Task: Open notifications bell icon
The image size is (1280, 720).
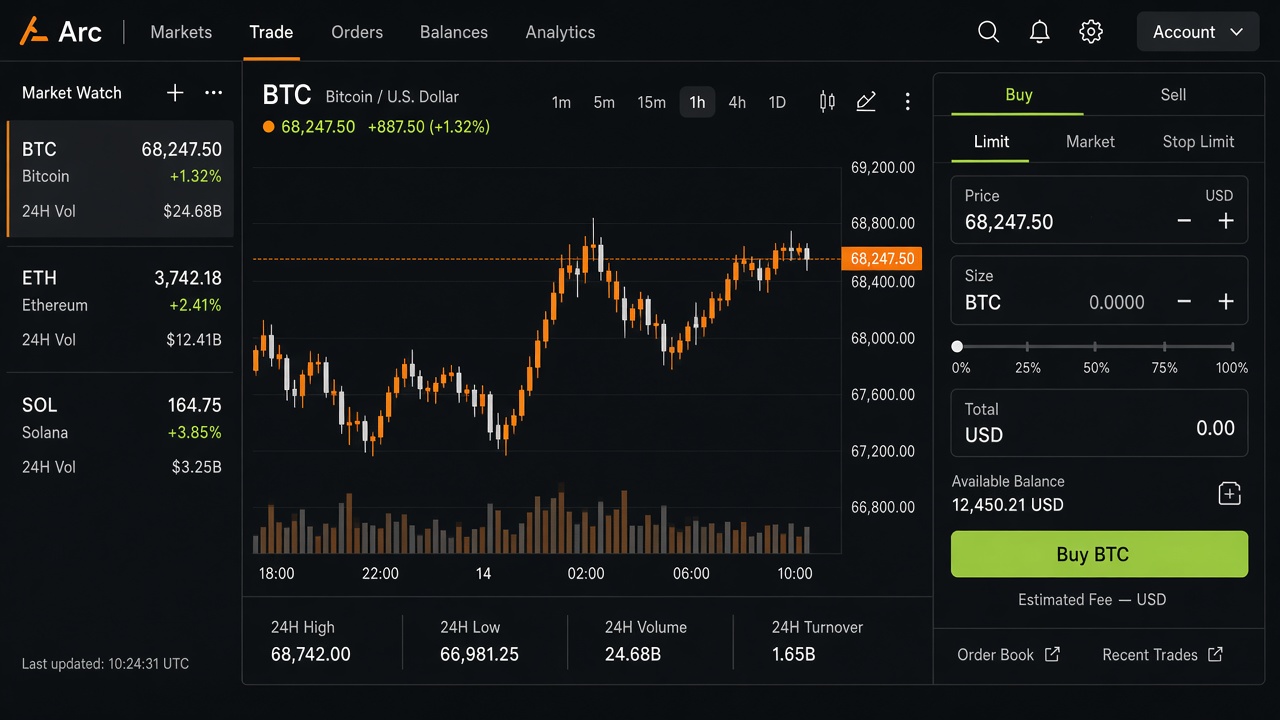Action: (1039, 32)
